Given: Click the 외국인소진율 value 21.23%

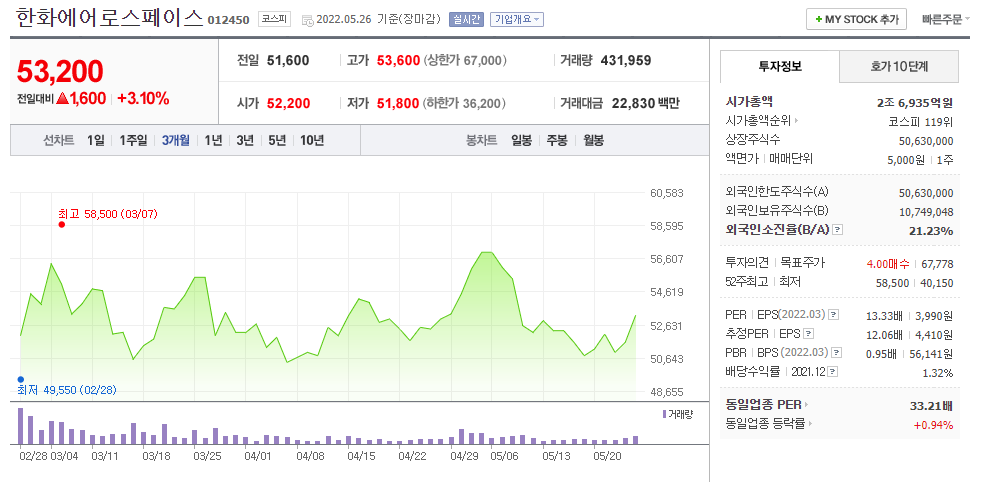Looking at the screenshot, I should pyautogui.click(x=931, y=230).
